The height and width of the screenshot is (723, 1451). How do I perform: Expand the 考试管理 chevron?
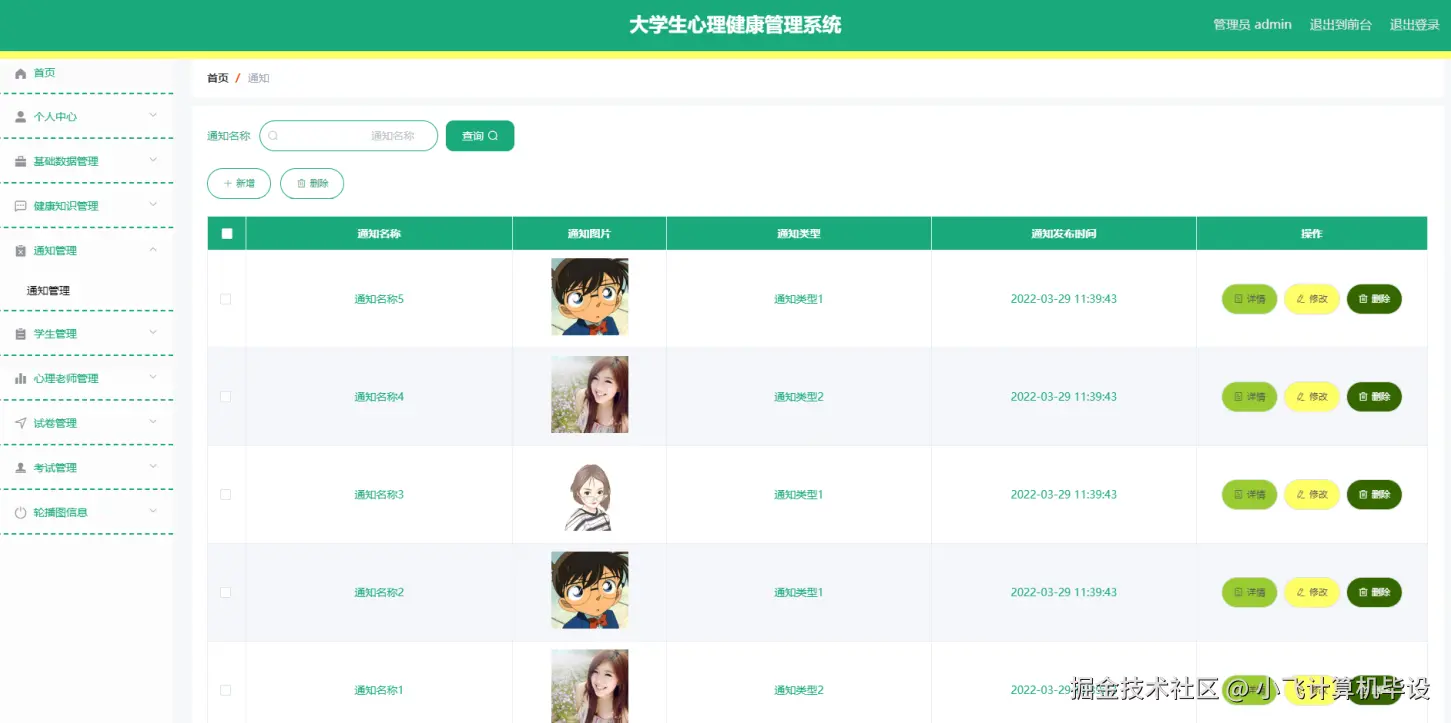pyautogui.click(x=153, y=467)
